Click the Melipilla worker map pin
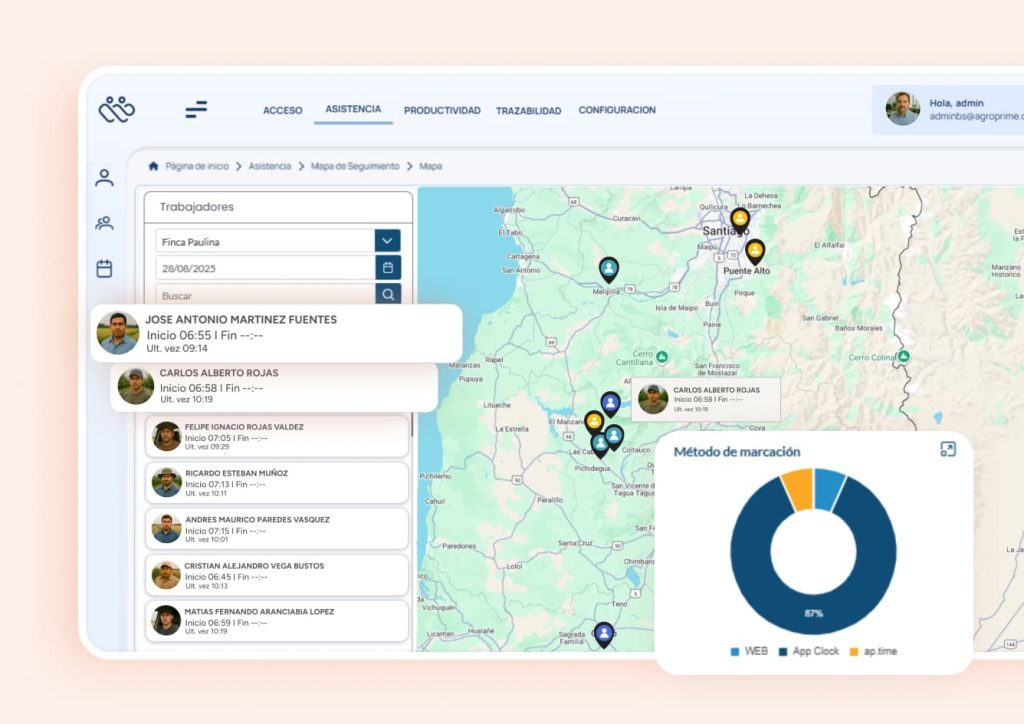 tap(608, 268)
